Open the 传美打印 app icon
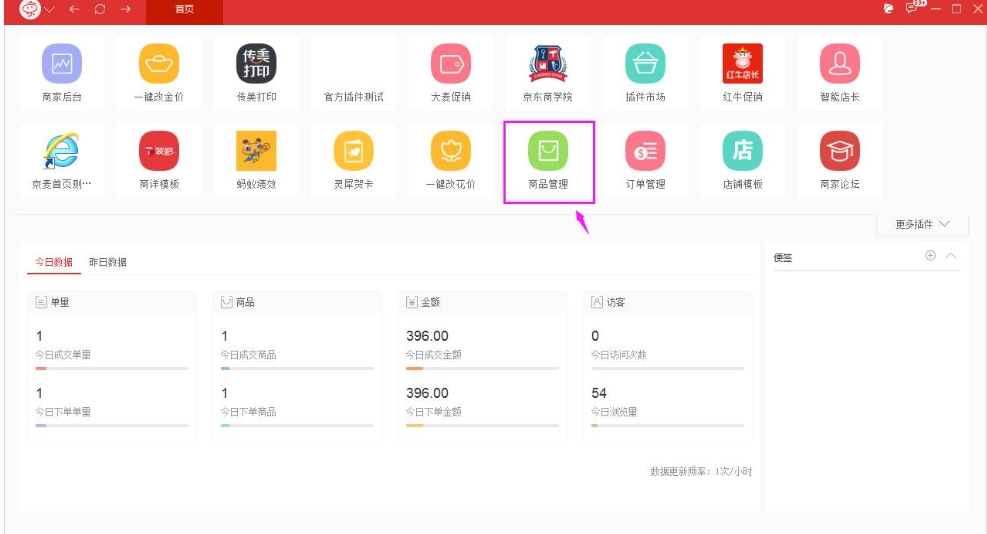The image size is (987, 534). [x=256, y=64]
